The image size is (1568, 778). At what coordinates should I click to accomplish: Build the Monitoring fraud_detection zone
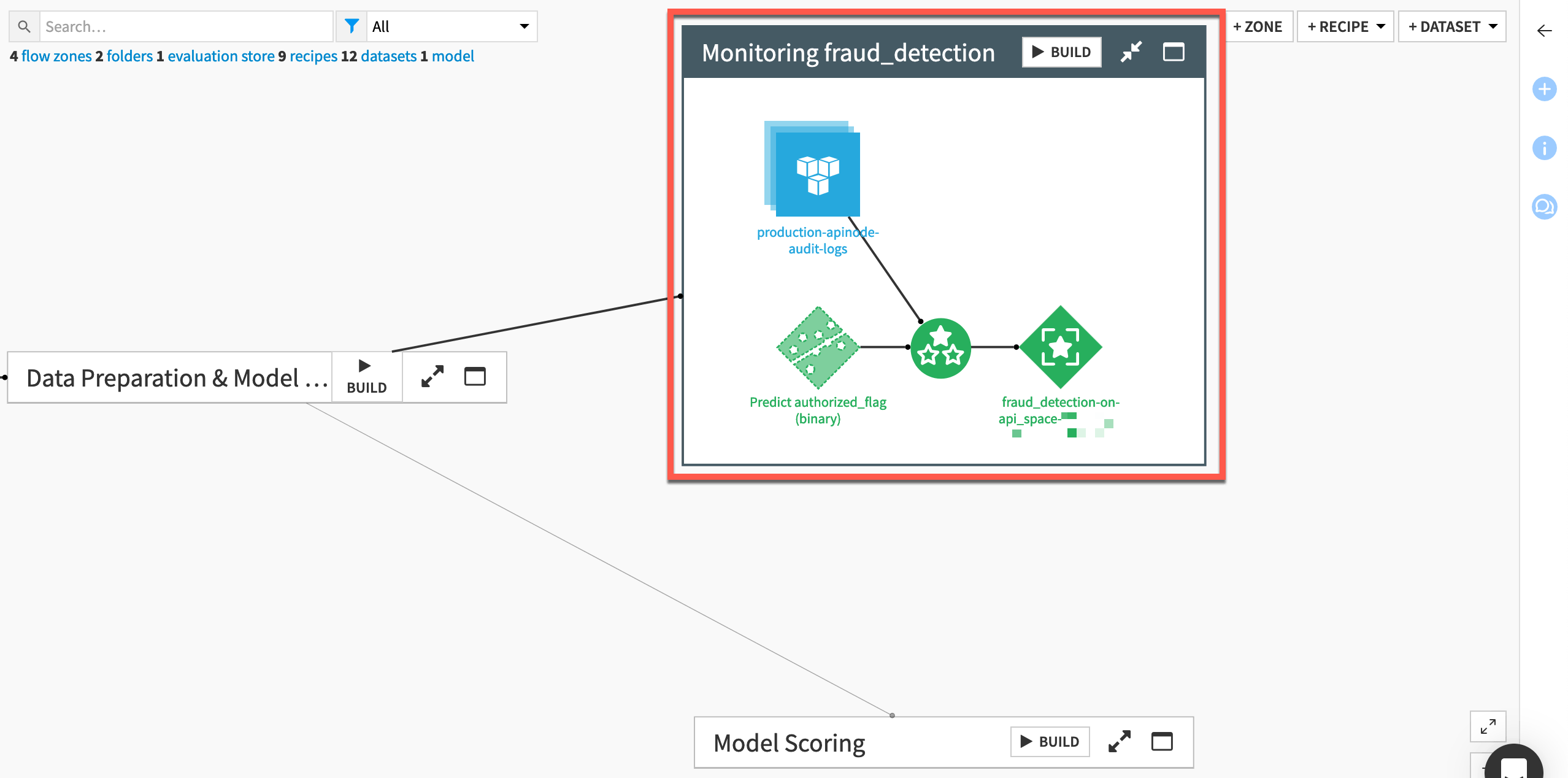[1061, 52]
